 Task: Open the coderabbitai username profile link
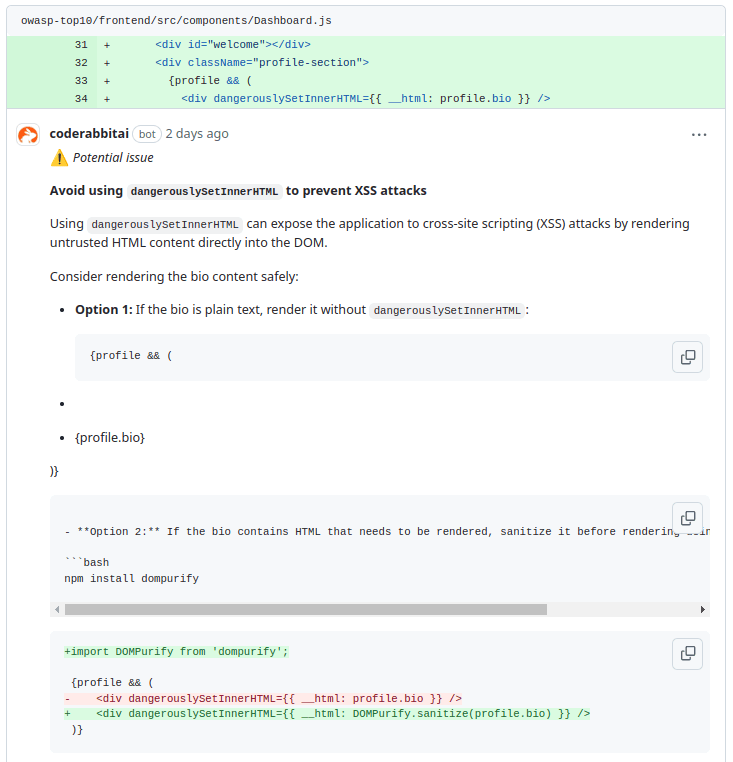(x=89, y=134)
